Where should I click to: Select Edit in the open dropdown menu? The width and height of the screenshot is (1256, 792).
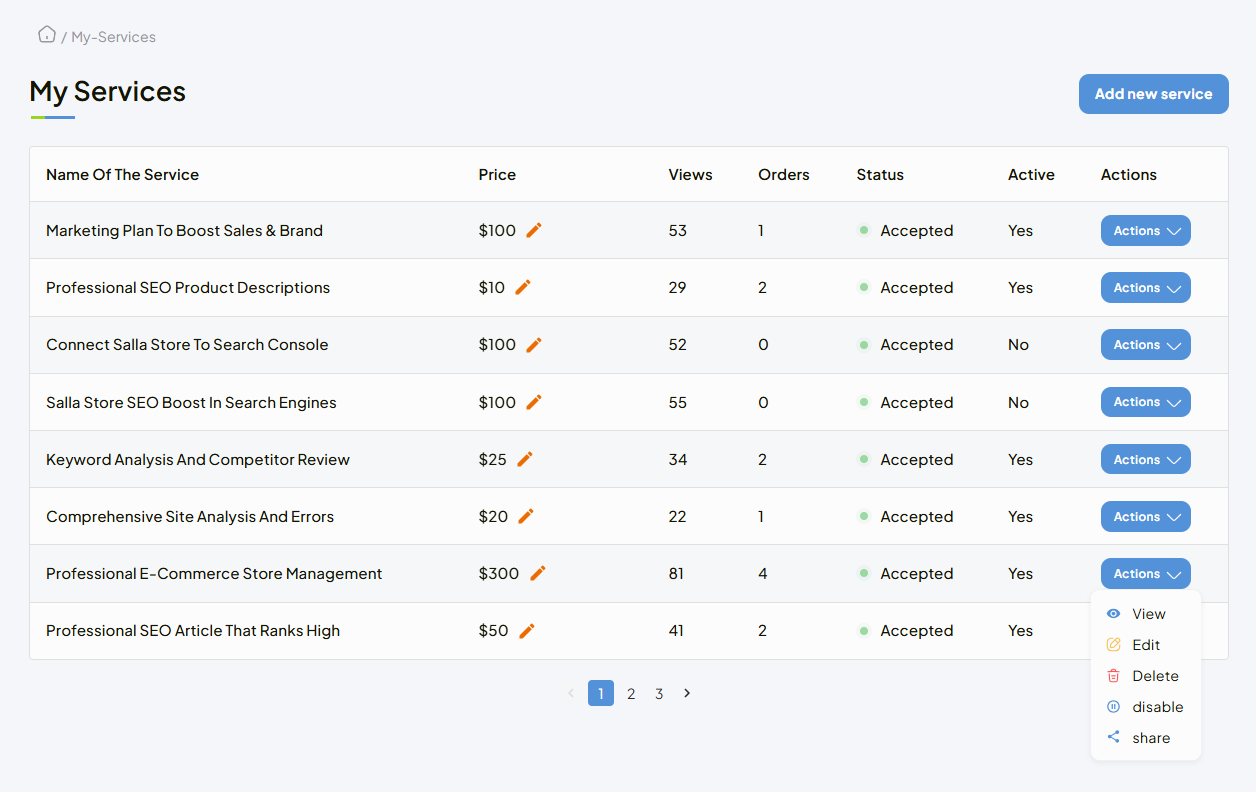(x=1145, y=645)
